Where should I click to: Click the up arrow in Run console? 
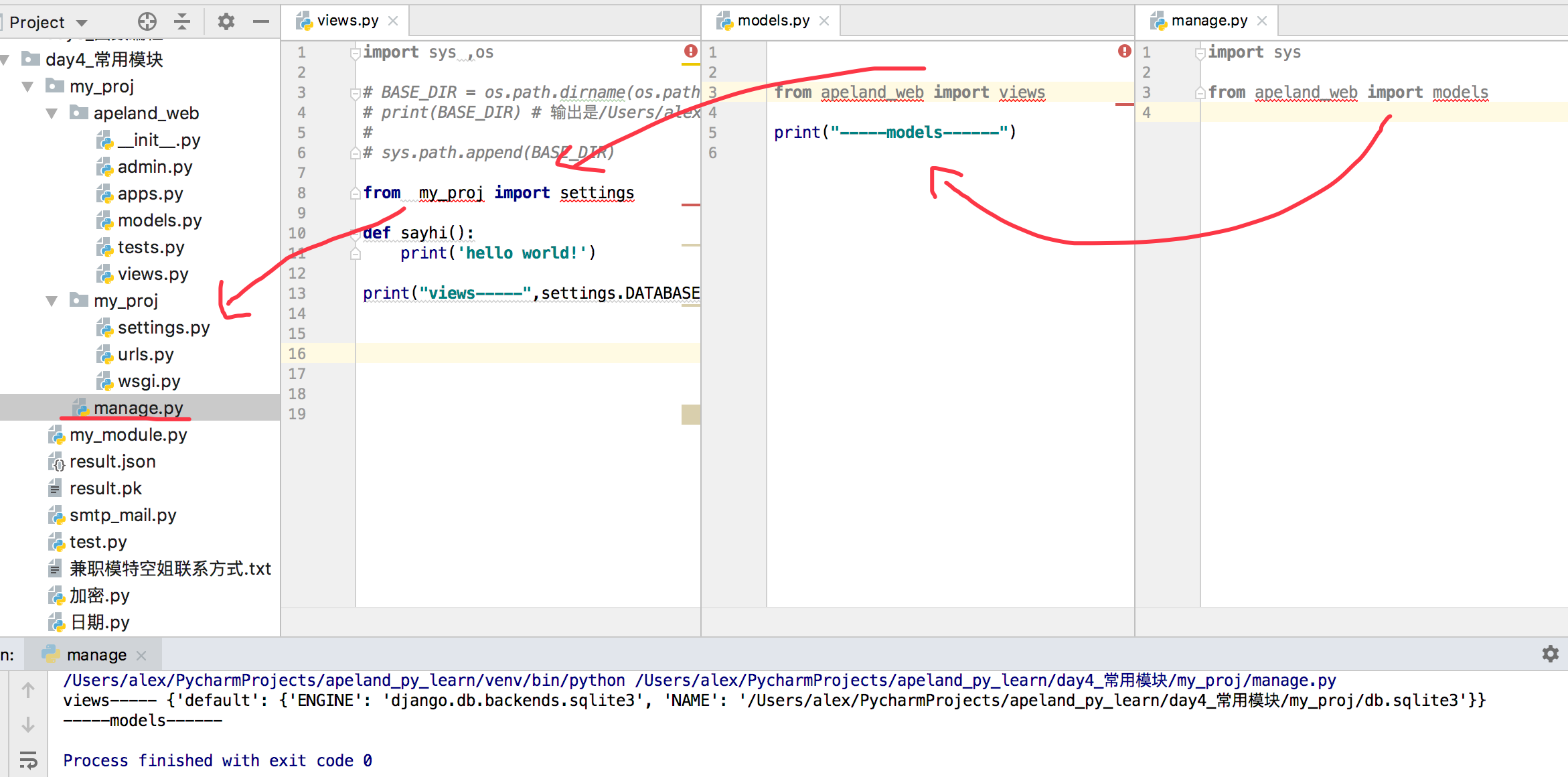click(x=28, y=690)
